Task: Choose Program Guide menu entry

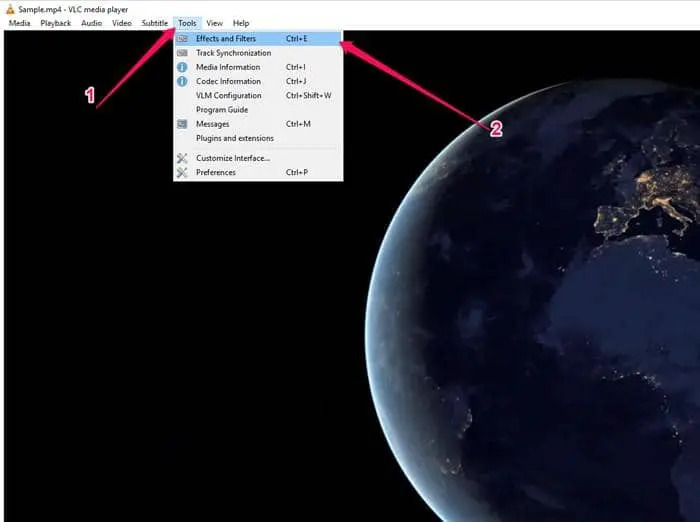Action: pyautogui.click(x=222, y=110)
